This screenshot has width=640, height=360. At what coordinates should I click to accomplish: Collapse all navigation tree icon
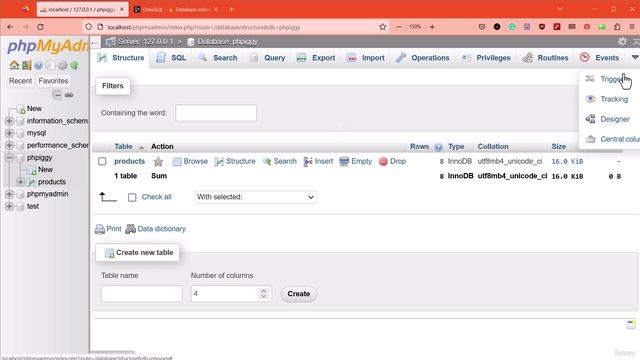pyautogui.click(x=58, y=95)
